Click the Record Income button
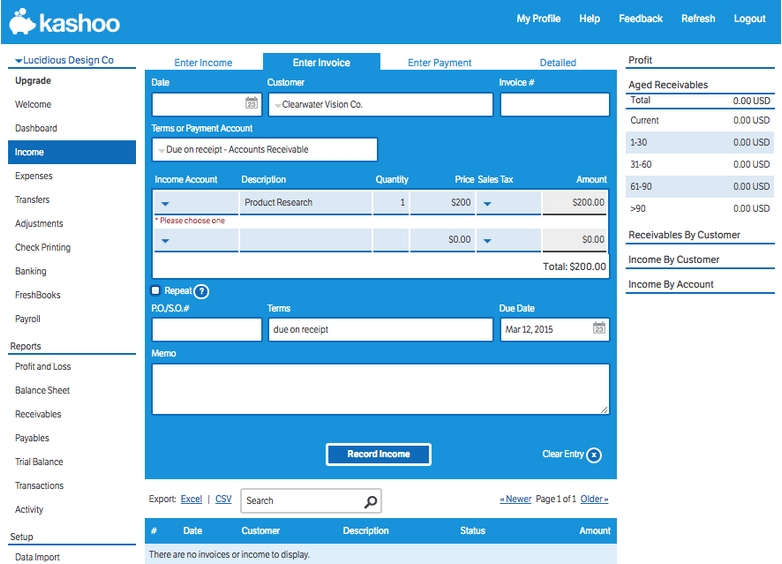782x564 pixels. pyautogui.click(x=379, y=454)
